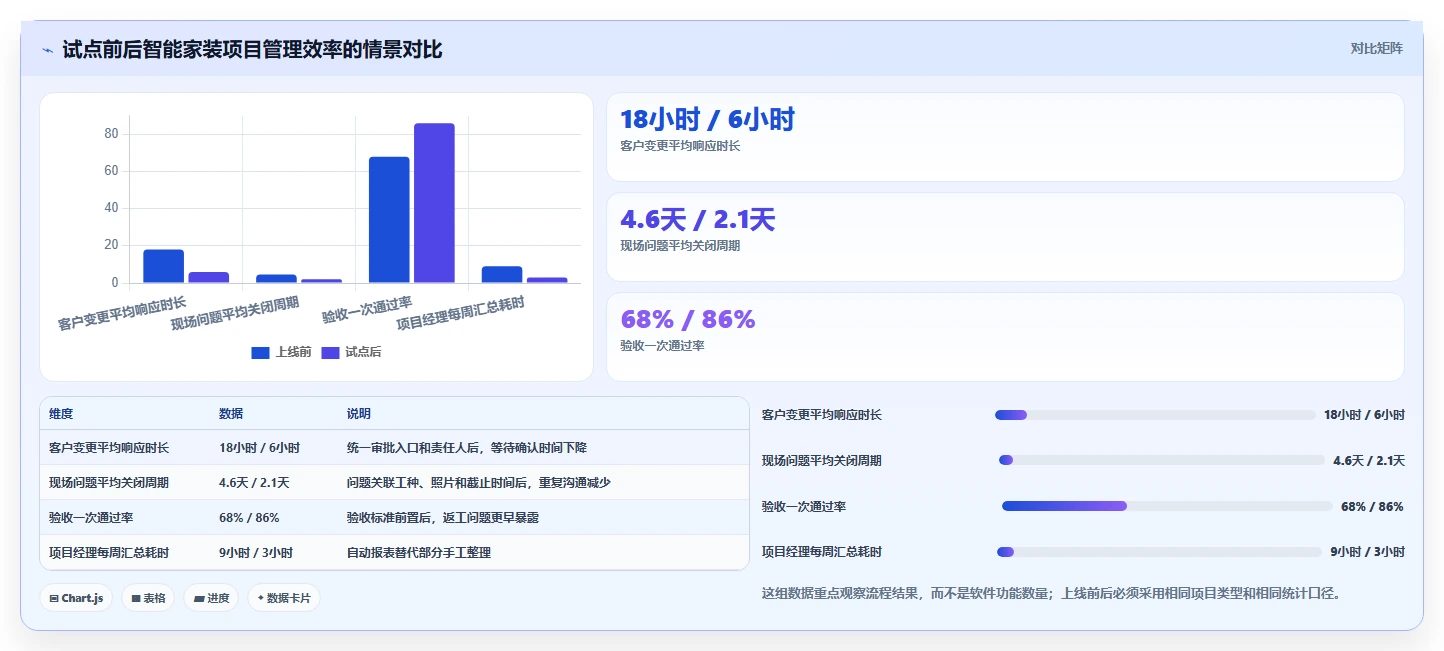Screen dimensions: 1444x651
Task: Click the 客户变更平均响应时长 progress bar
Action: (x=1155, y=415)
